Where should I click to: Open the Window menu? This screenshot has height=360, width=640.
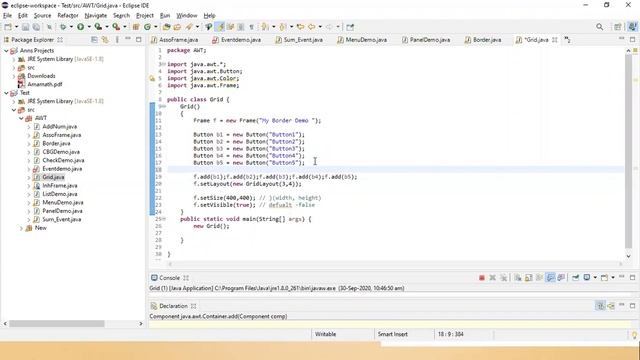187,16
